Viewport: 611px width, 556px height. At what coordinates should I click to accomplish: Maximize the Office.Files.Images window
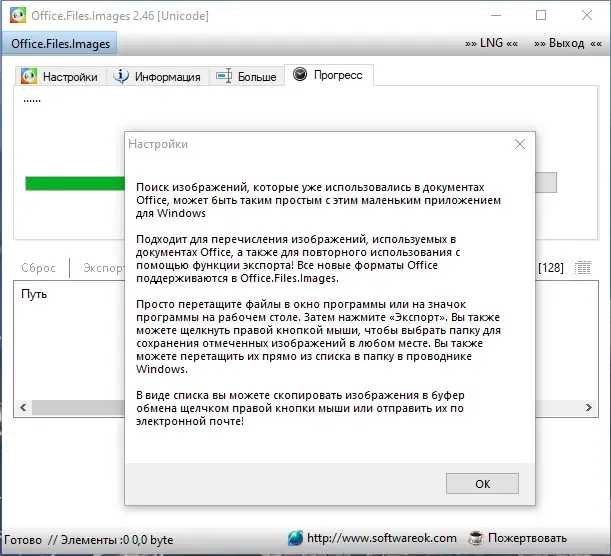(x=541, y=16)
